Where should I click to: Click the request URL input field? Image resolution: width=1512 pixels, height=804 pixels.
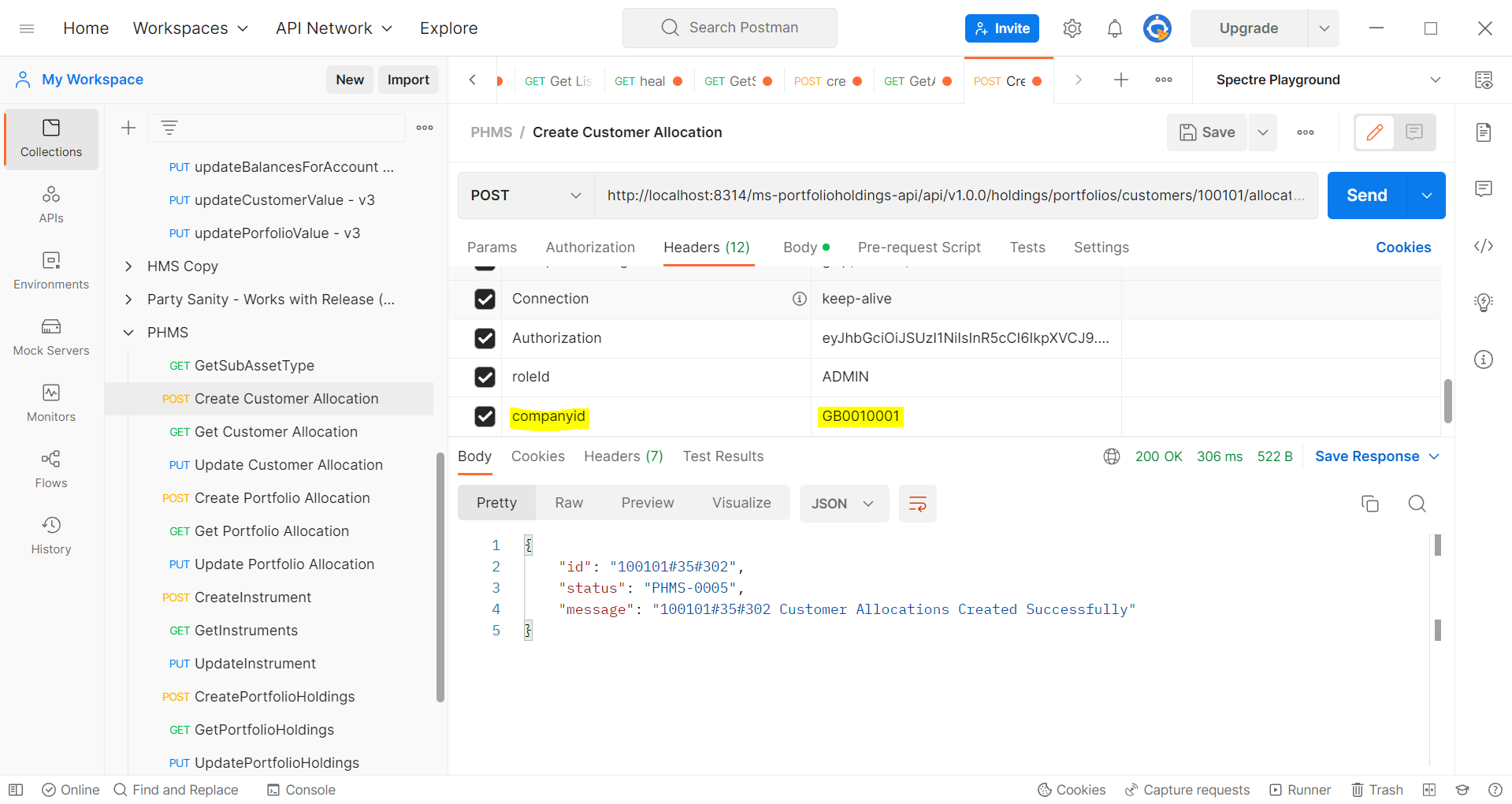point(955,195)
